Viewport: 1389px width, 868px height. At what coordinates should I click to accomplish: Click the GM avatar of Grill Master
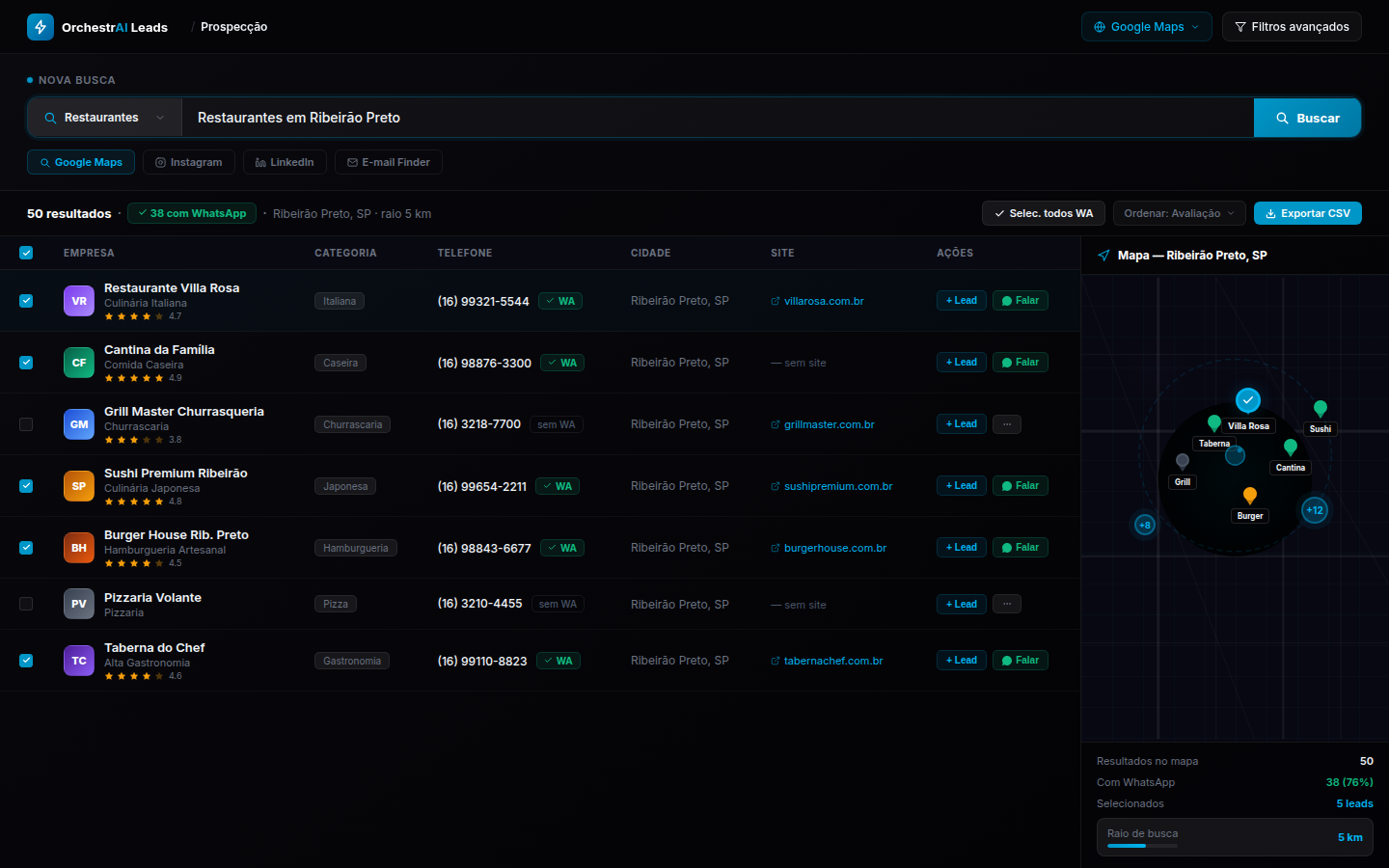(x=79, y=424)
